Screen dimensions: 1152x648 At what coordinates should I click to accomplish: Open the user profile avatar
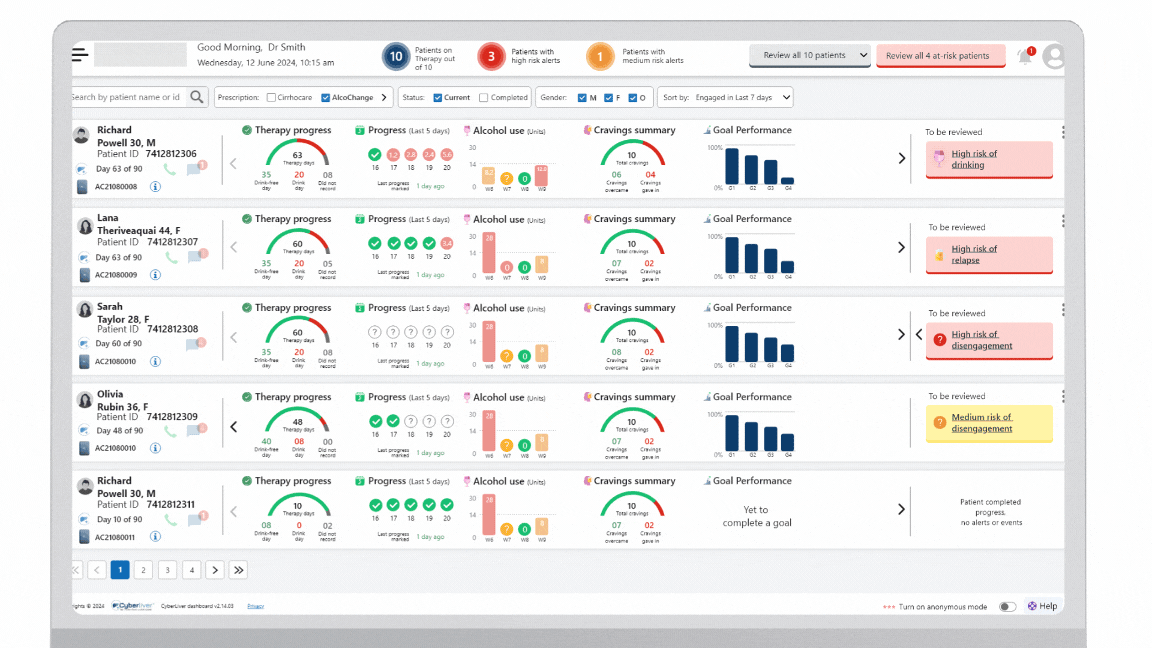pos(1053,57)
